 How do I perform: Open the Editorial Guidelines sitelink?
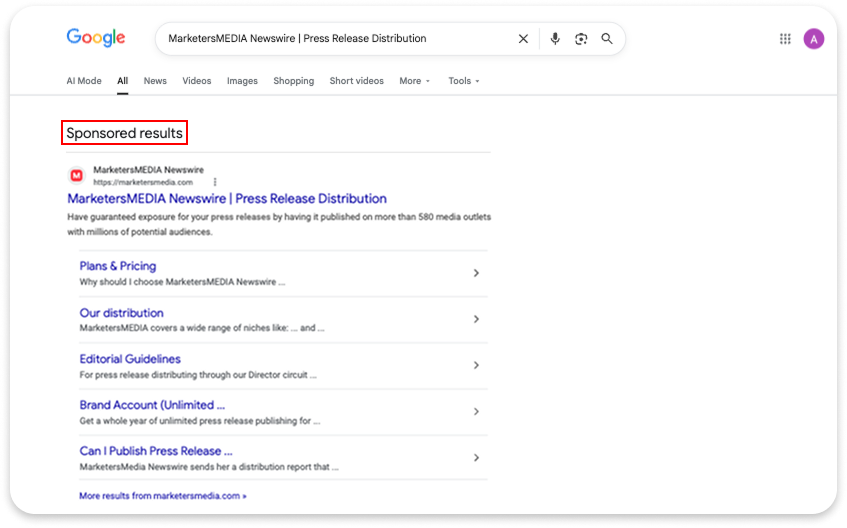(x=130, y=359)
